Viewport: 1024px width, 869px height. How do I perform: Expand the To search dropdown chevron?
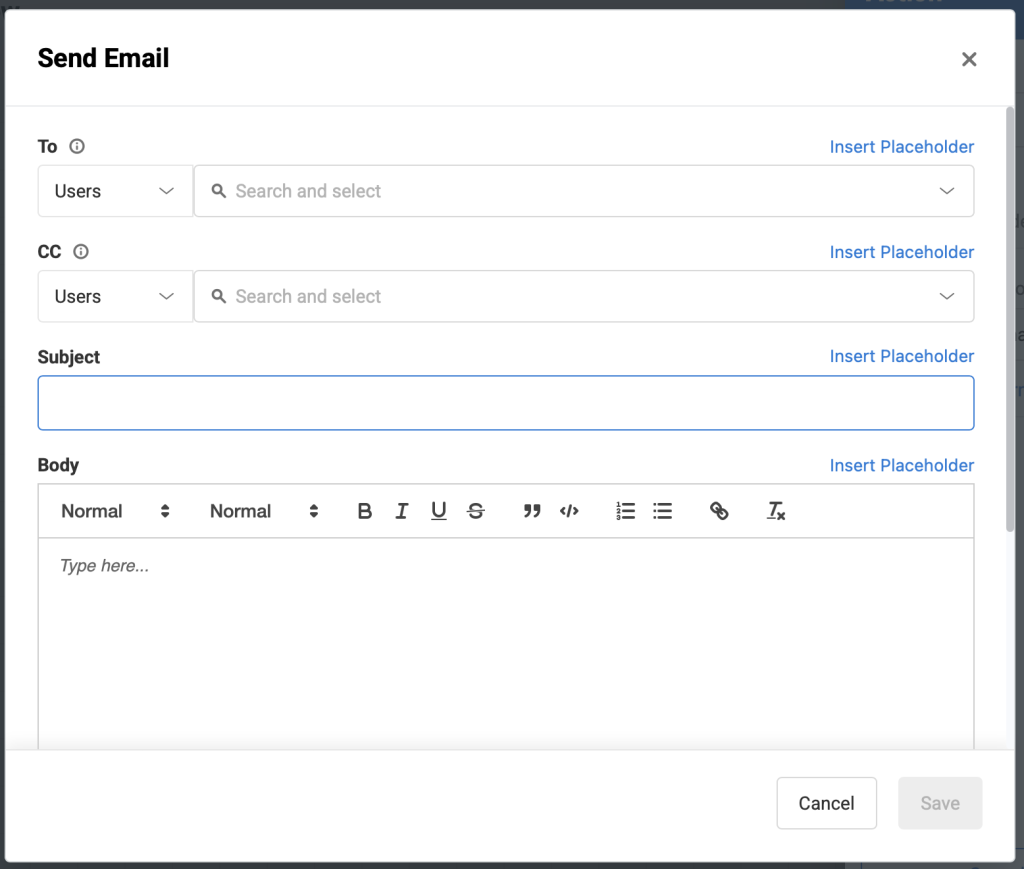947,191
